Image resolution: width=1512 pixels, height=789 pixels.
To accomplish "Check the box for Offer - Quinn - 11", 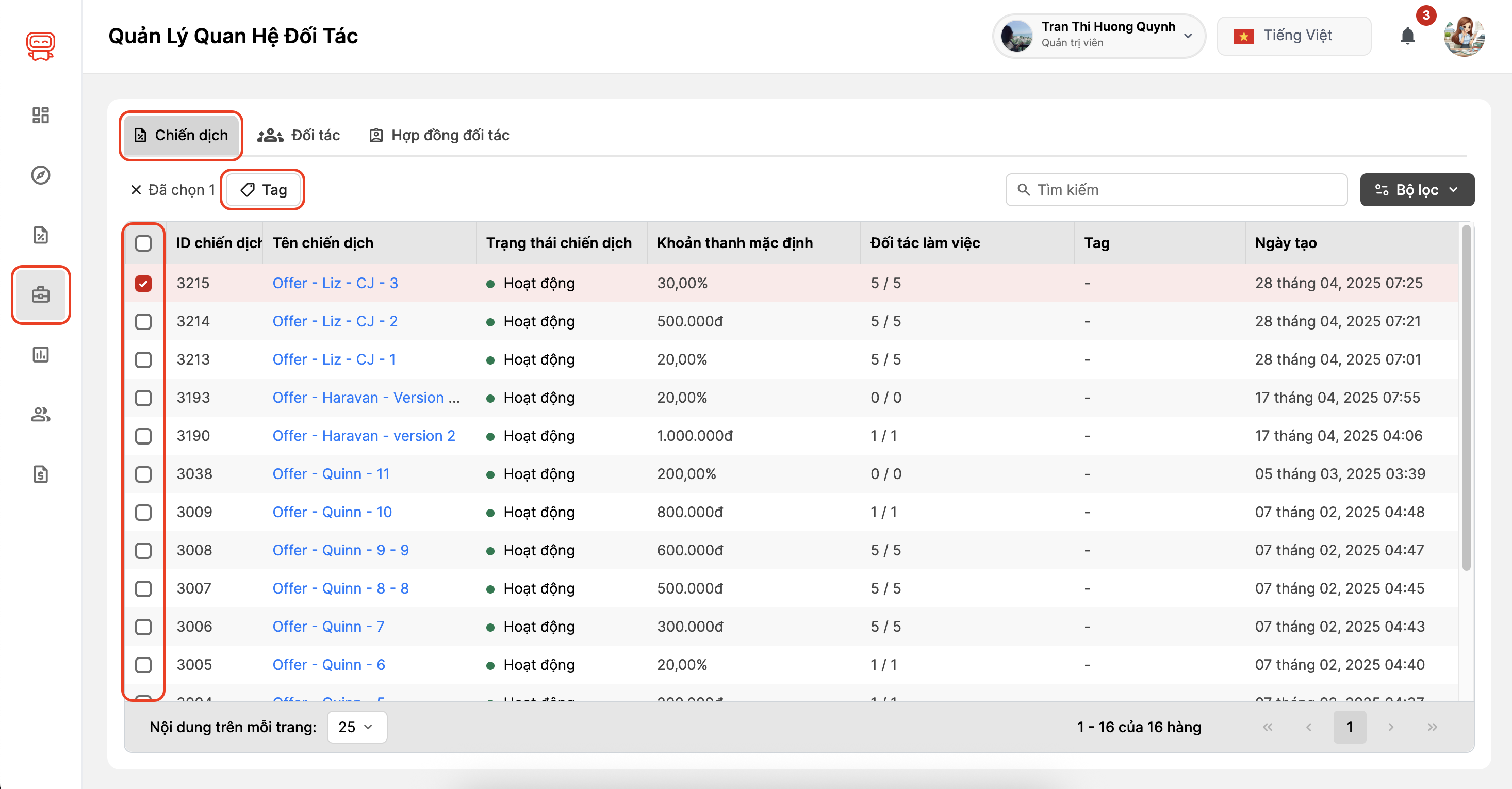I will click(143, 474).
